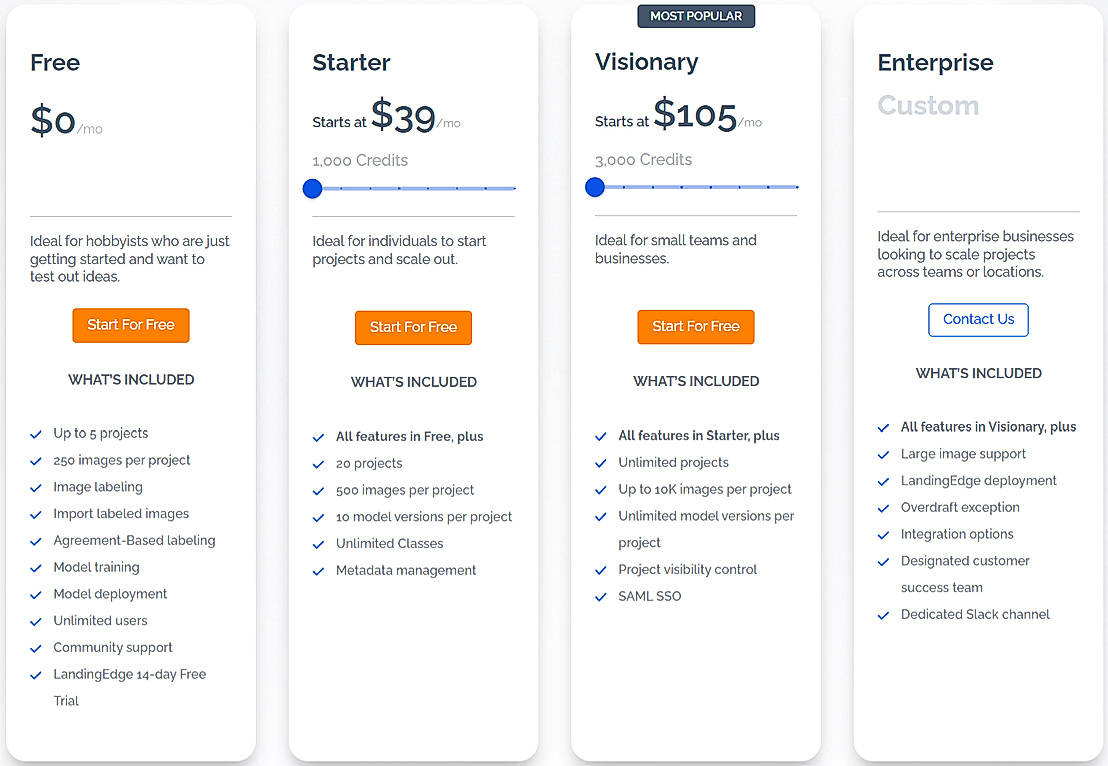Click the checkmark next to Image labeling
The image size is (1108, 766).
click(36, 487)
